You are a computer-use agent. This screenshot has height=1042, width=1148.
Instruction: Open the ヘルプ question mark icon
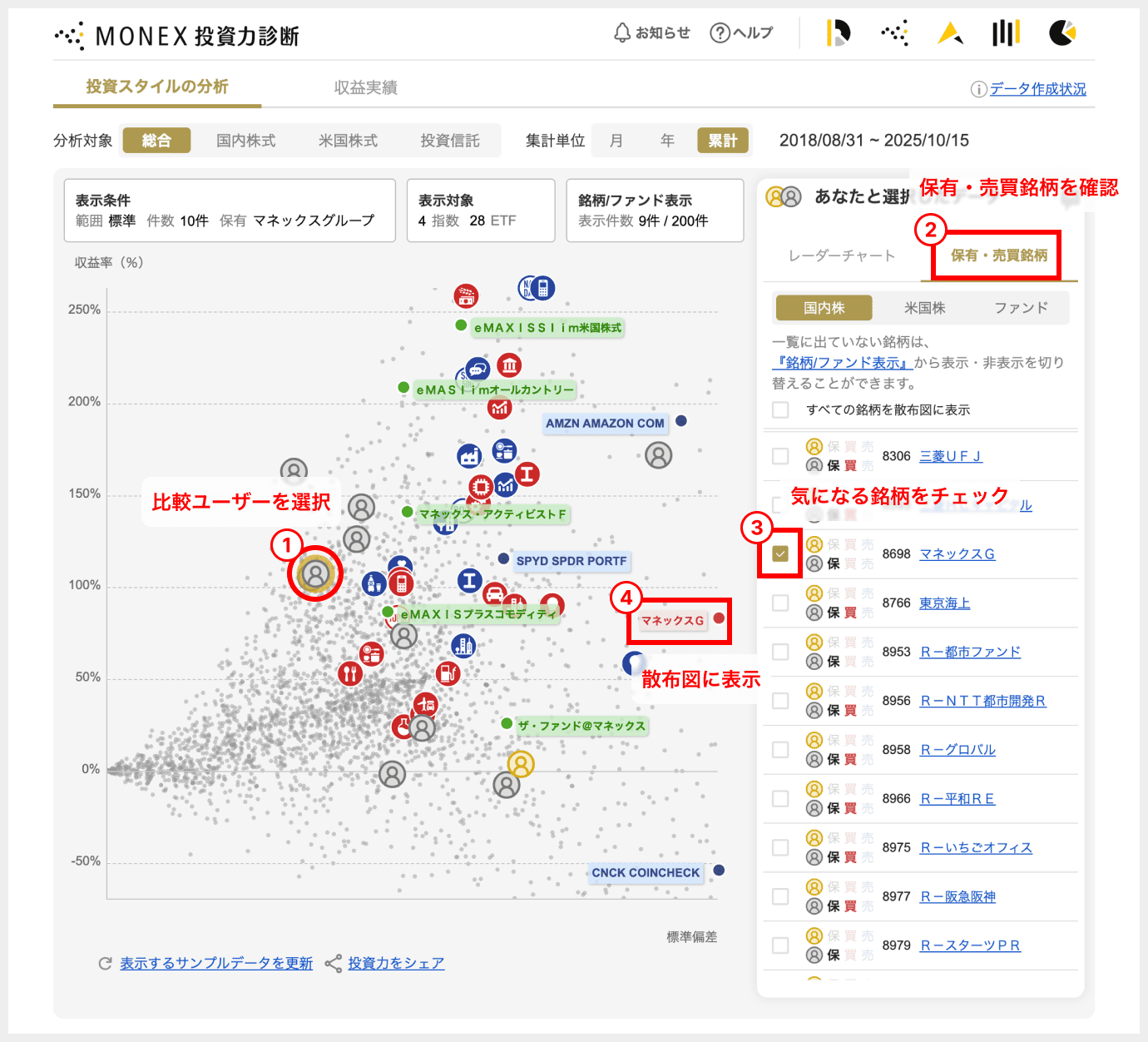click(x=720, y=32)
